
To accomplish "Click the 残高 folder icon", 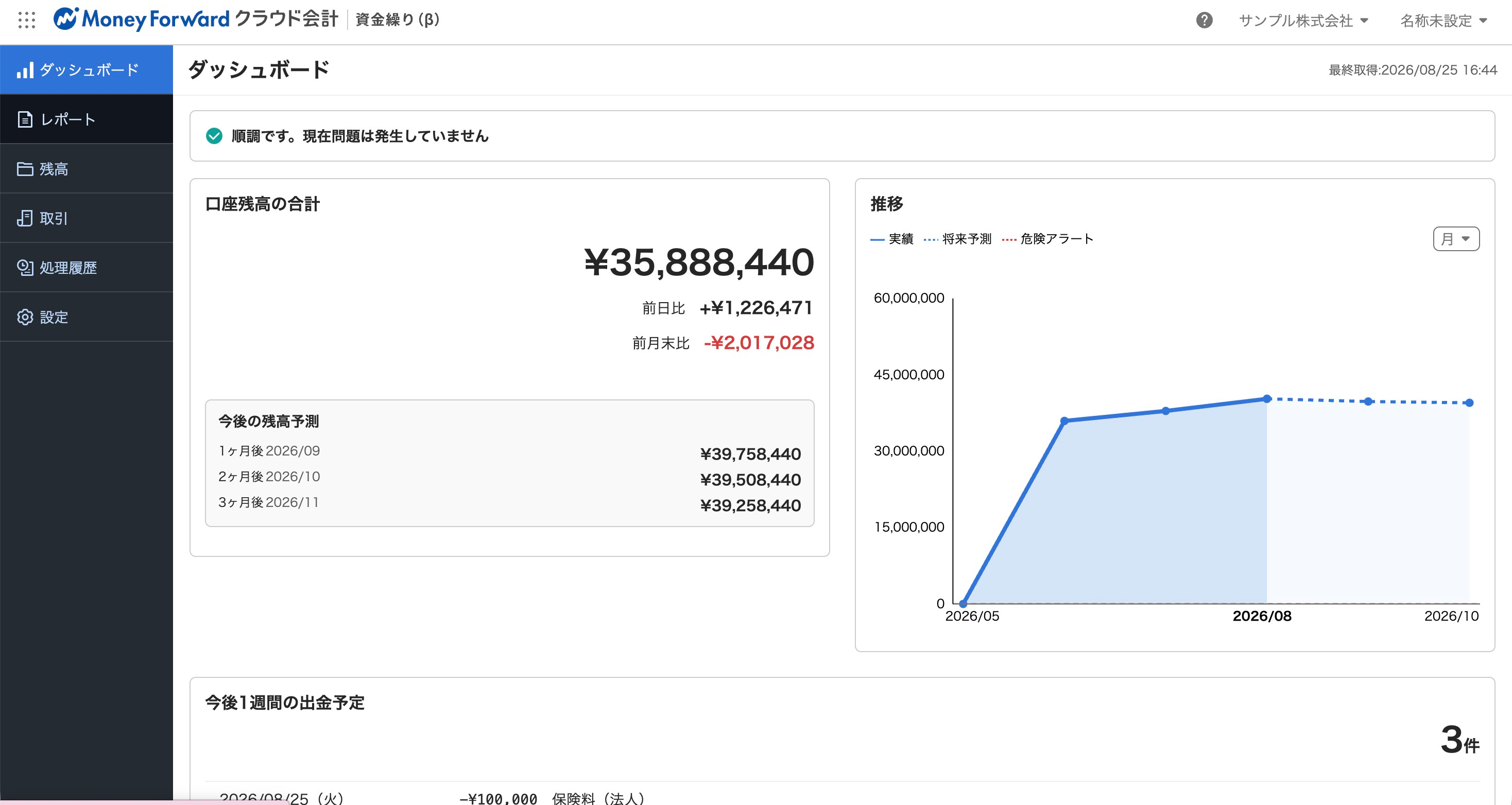I will 25,169.
